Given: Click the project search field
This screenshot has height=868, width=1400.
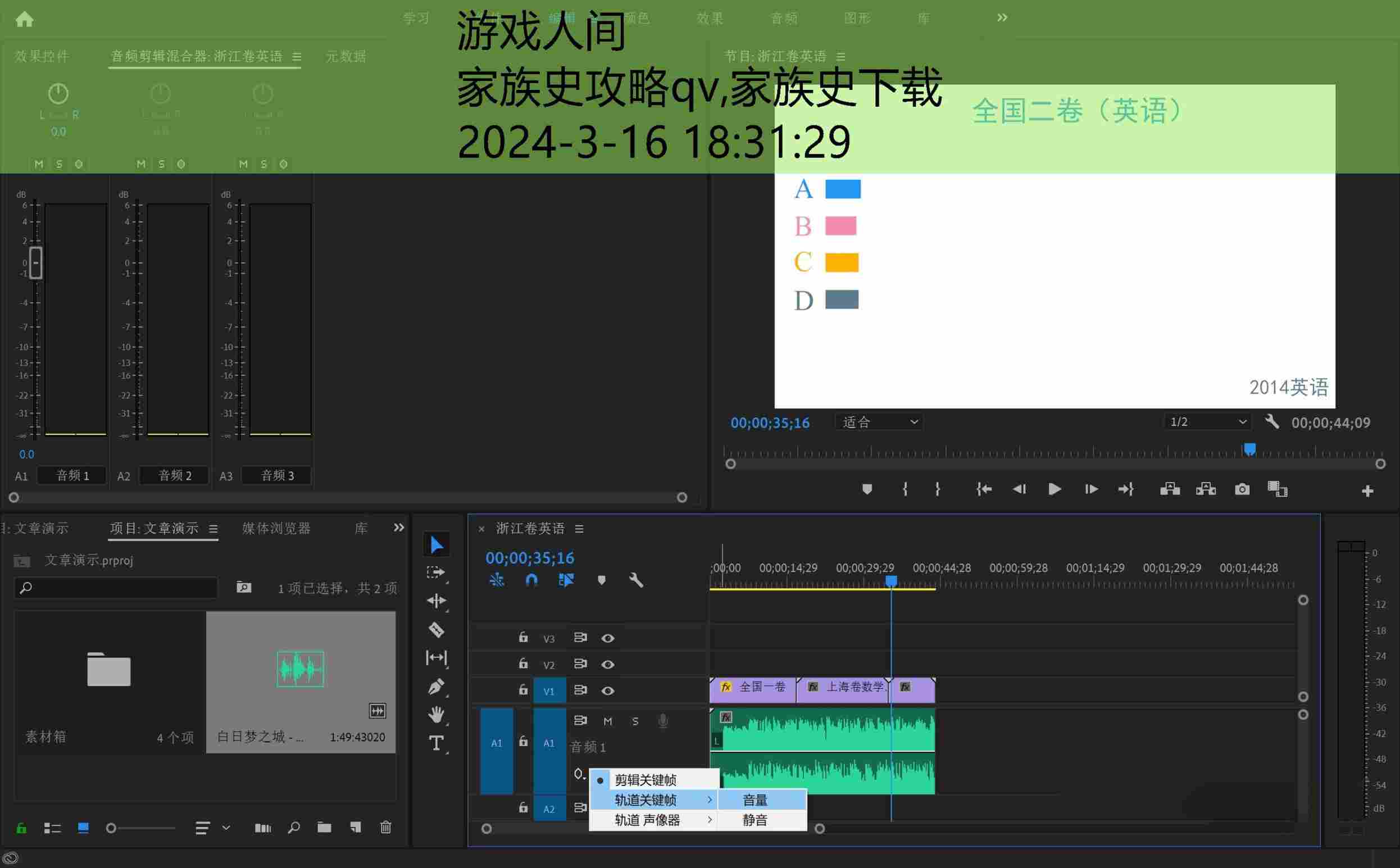Looking at the screenshot, I should click(x=115, y=588).
